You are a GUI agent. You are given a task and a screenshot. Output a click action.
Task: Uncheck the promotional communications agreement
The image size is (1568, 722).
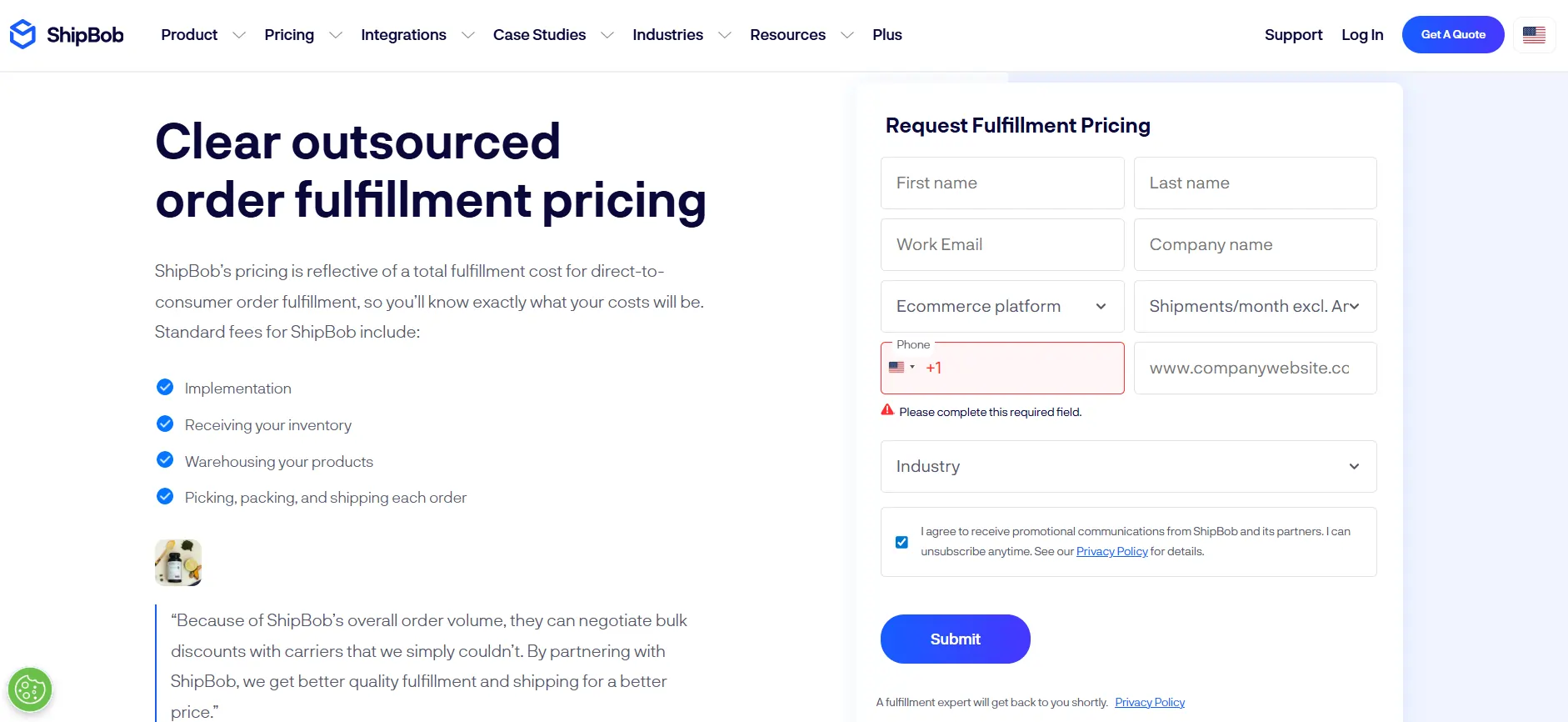click(x=901, y=541)
